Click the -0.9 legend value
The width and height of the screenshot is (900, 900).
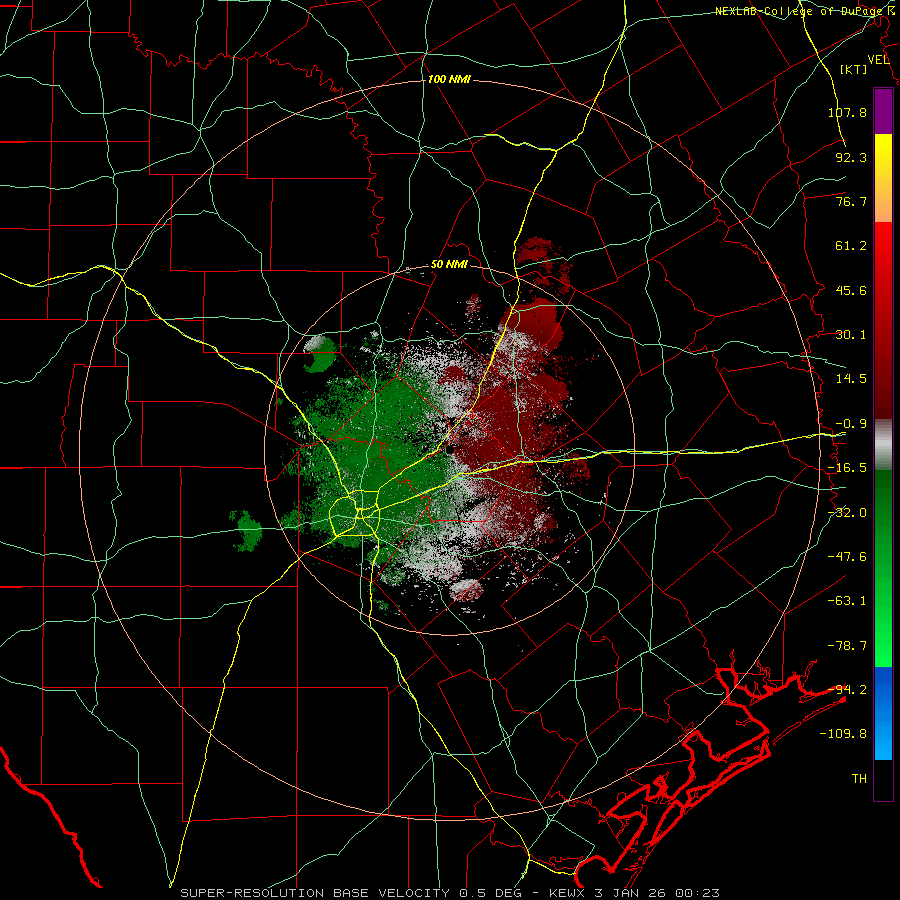click(x=851, y=424)
